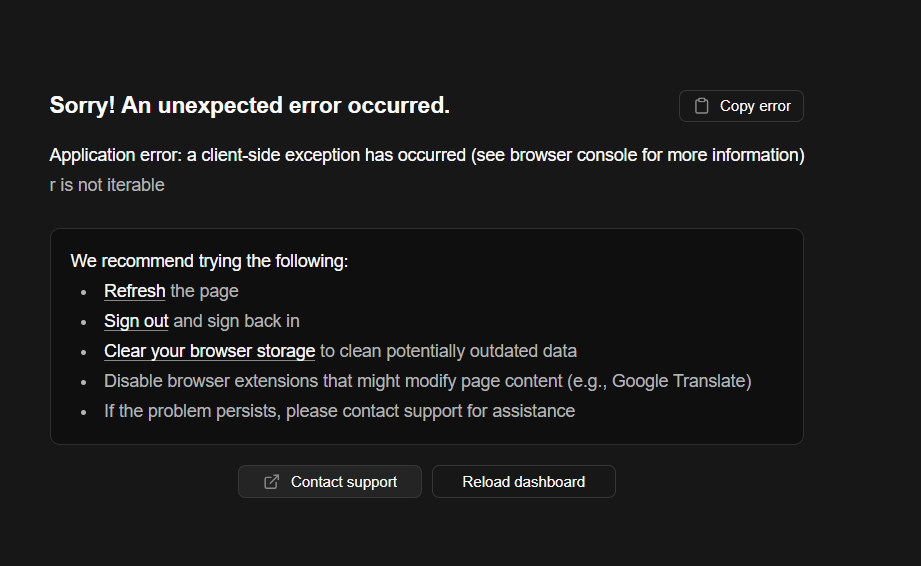Click "the page" text after the Refresh link
Image resolution: width=921 pixels, height=566 pixels.
tap(205, 291)
